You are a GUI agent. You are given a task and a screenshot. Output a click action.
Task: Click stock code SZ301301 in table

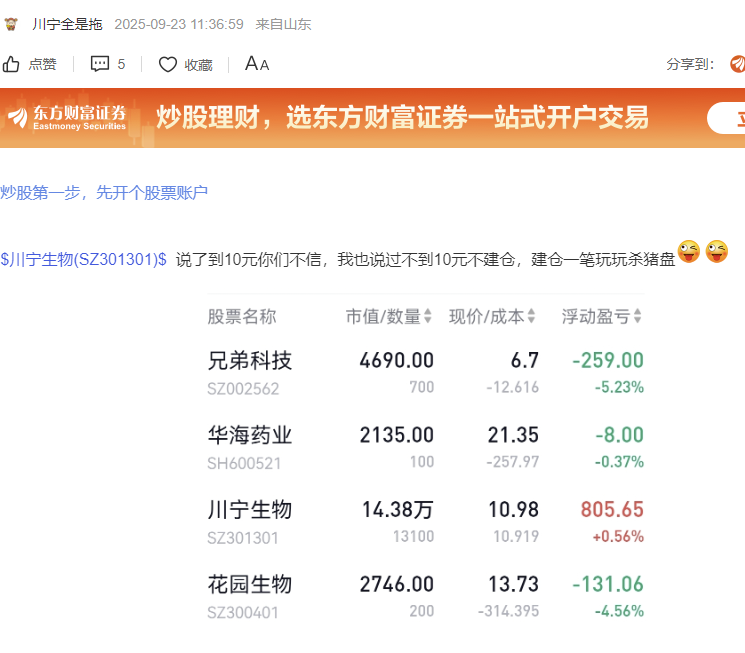coord(243,538)
